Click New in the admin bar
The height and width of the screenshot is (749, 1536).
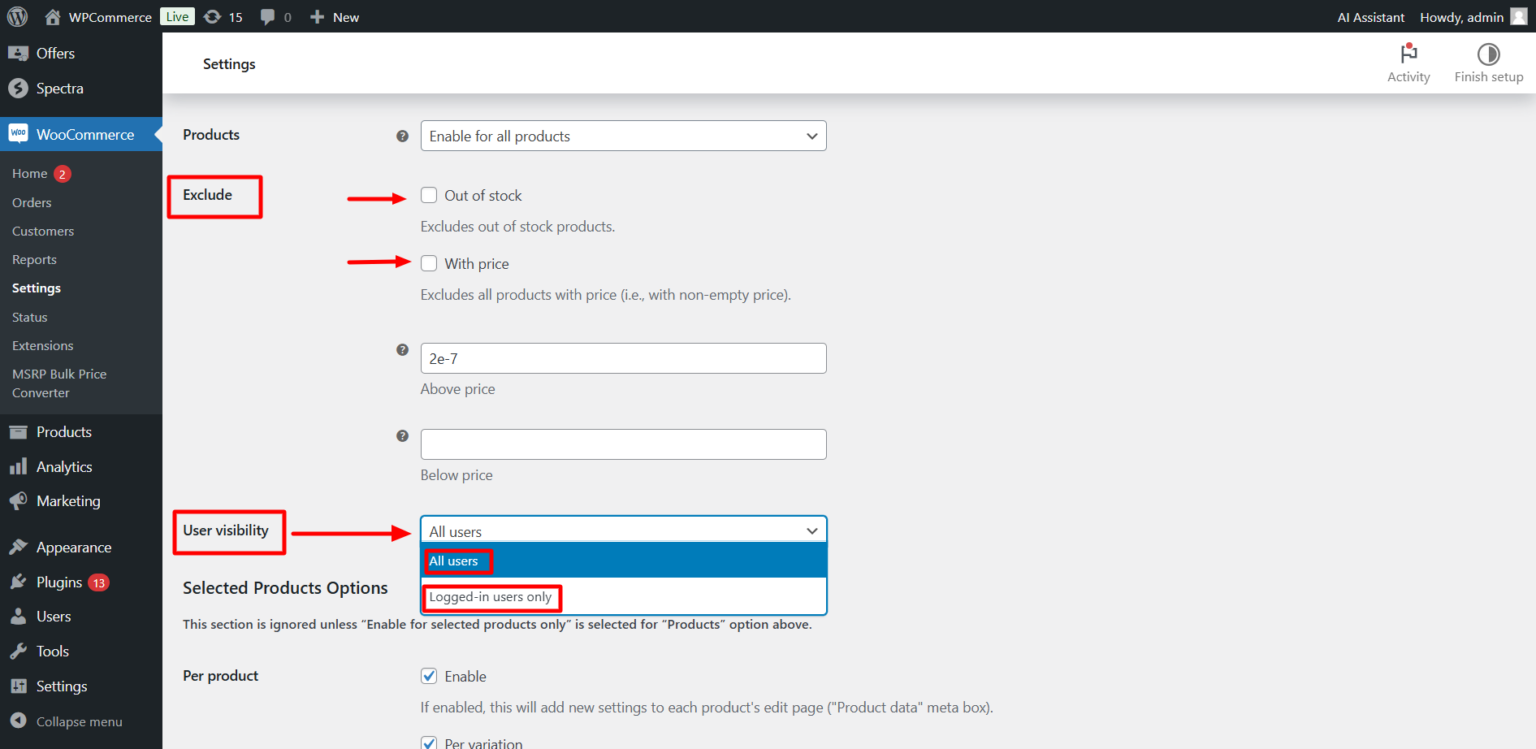point(334,16)
